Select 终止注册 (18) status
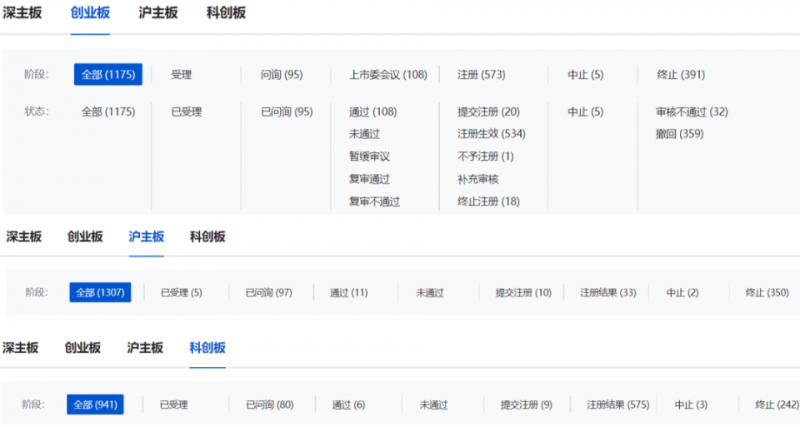The image size is (800, 427). coord(488,202)
